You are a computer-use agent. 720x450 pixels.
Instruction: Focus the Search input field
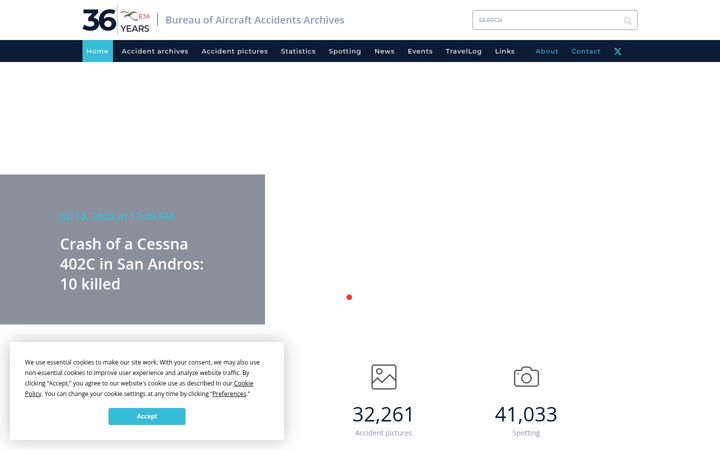click(x=555, y=20)
